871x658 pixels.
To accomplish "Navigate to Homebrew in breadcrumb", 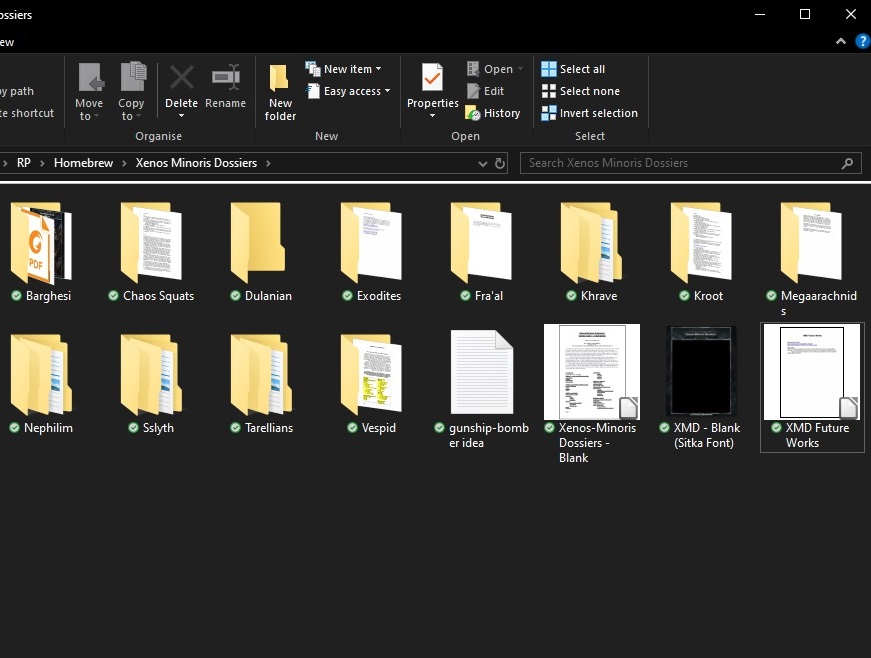I will (x=83, y=163).
